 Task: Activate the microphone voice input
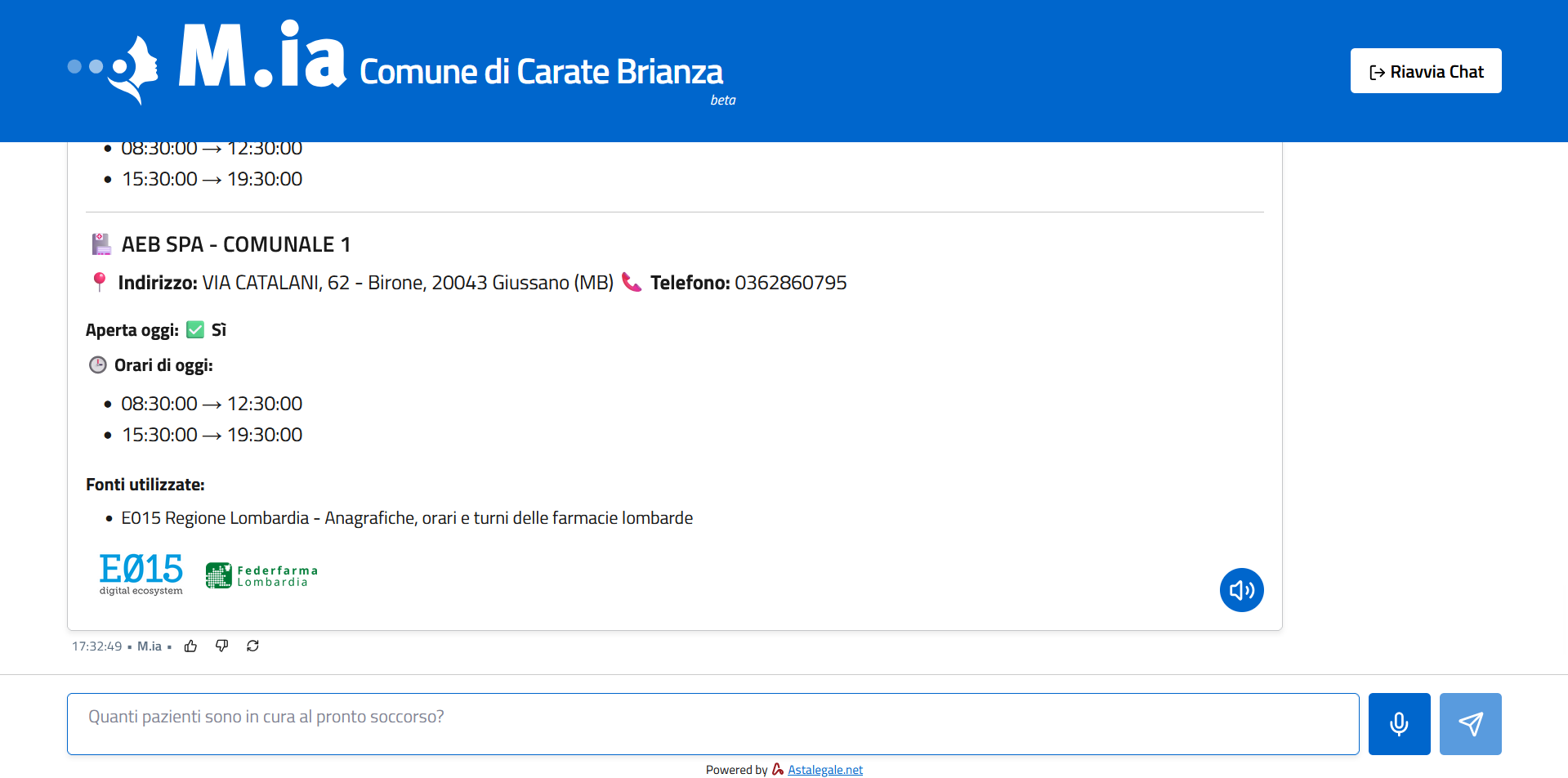coord(1399,724)
